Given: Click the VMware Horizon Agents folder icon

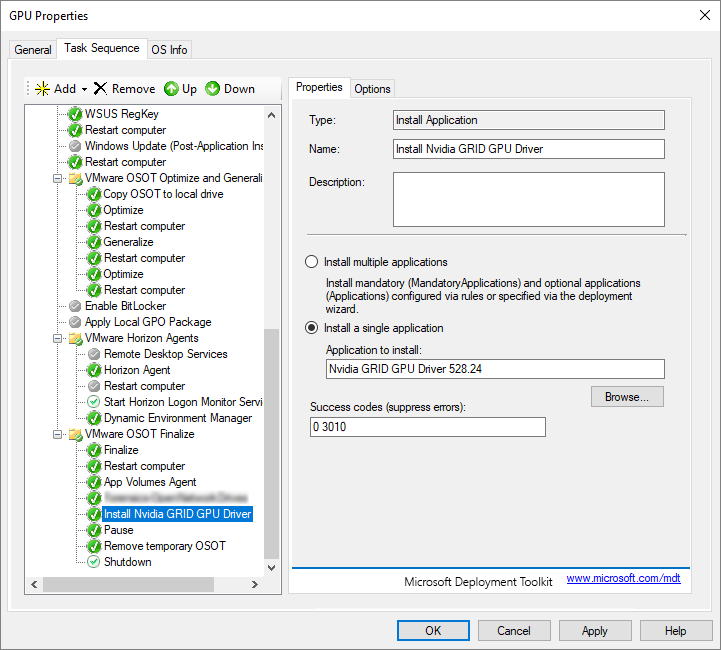Looking at the screenshot, I should click(75, 338).
